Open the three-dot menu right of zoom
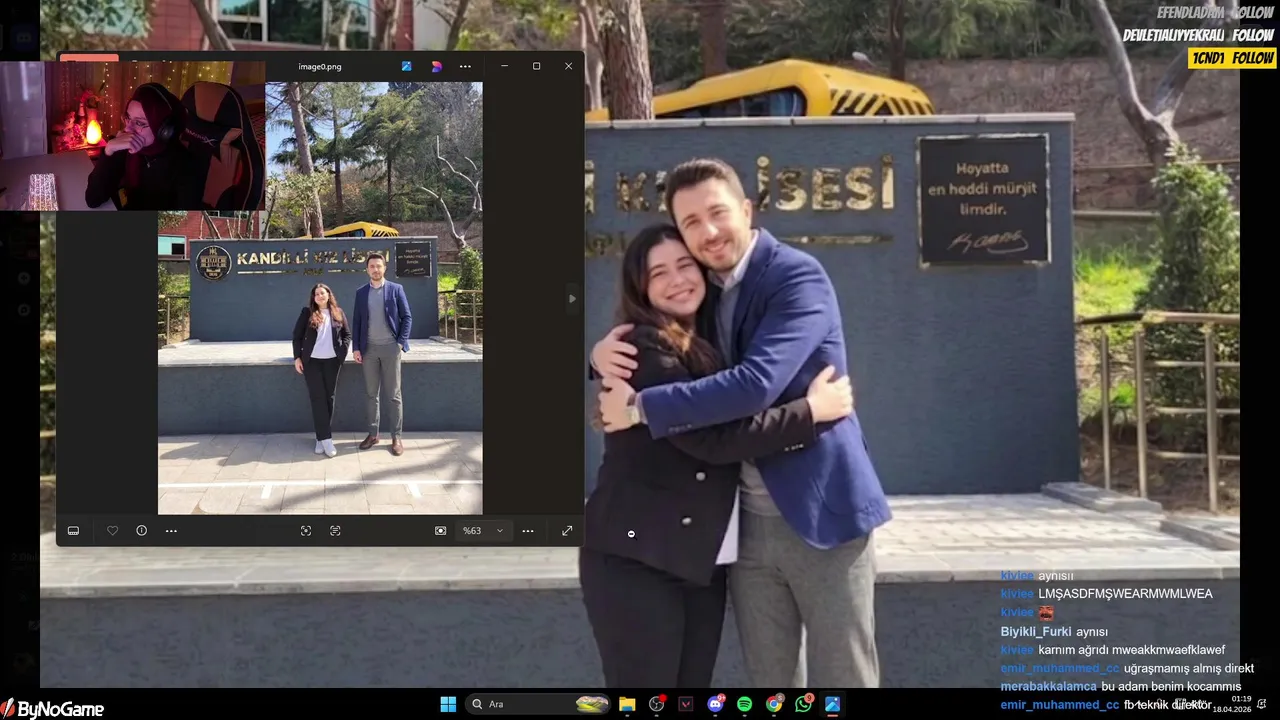This screenshot has width=1280, height=720. 528,531
